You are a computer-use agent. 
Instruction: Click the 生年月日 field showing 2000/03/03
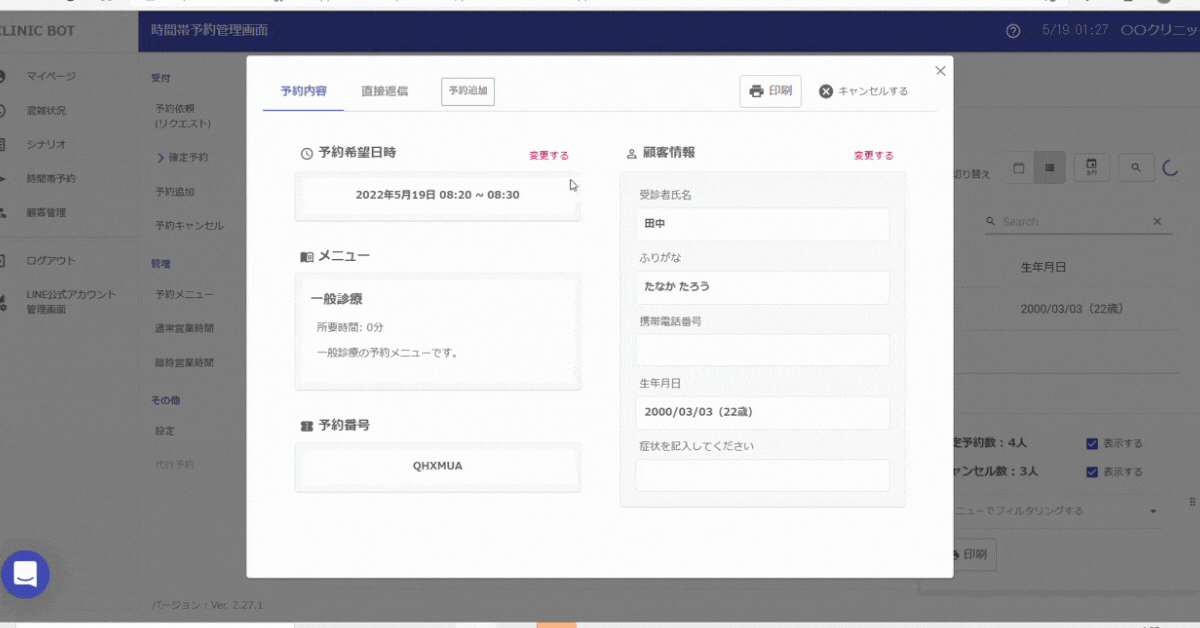coord(763,412)
